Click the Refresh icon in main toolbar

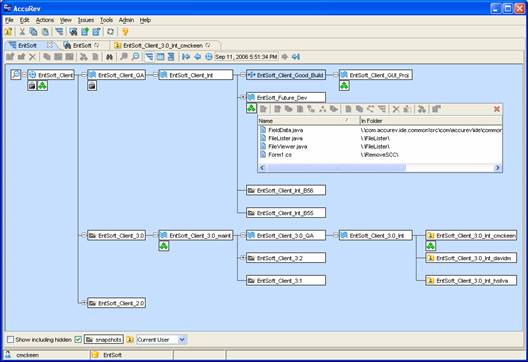coord(110,32)
